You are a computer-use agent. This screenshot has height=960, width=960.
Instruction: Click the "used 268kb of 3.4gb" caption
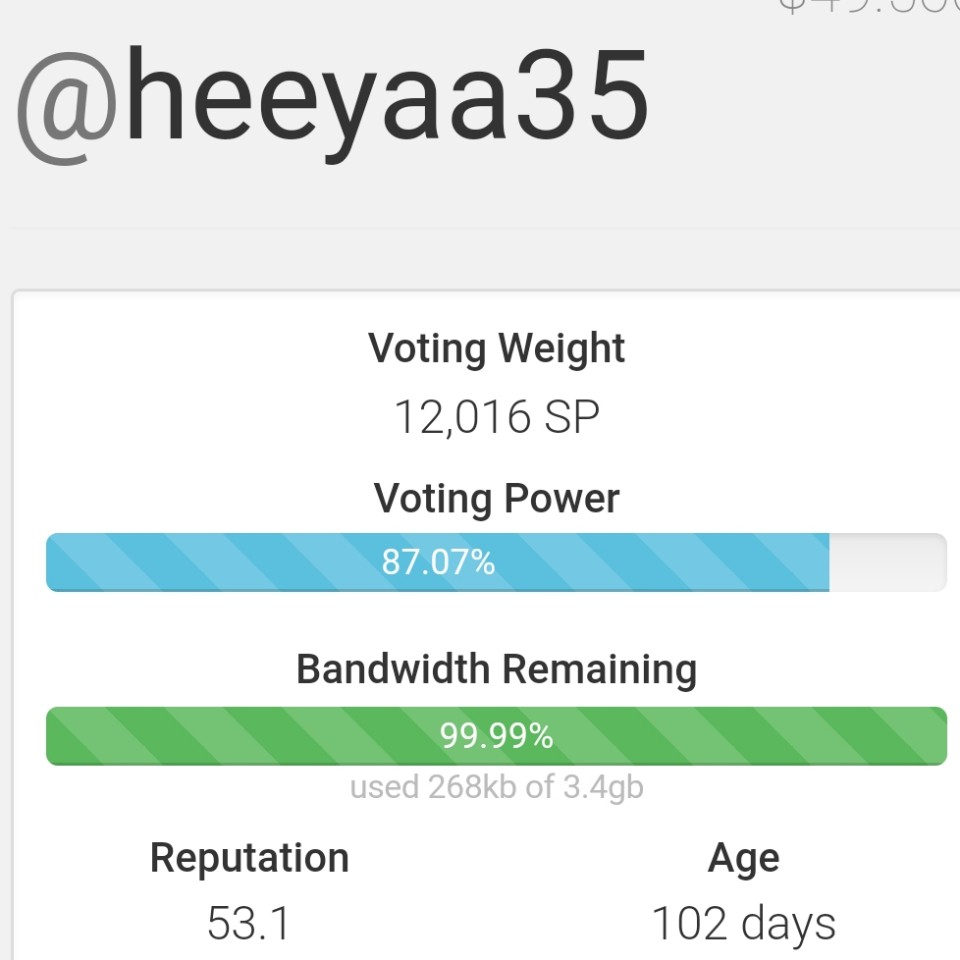pyautogui.click(x=497, y=787)
